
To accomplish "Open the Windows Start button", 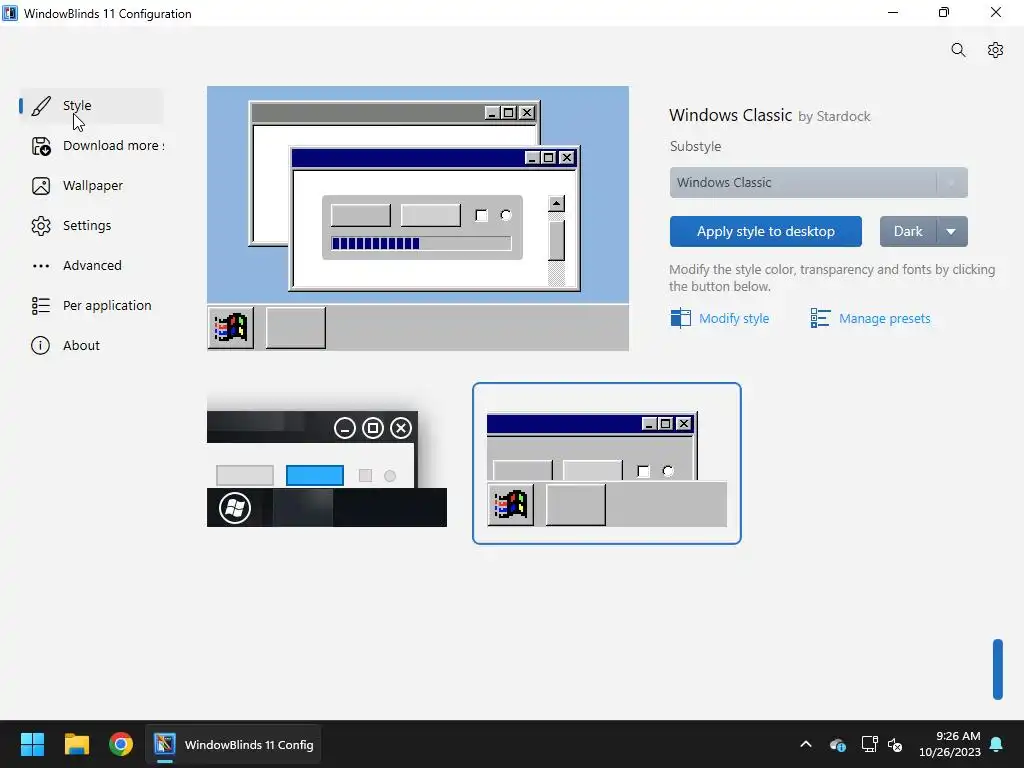I will click(x=32, y=744).
